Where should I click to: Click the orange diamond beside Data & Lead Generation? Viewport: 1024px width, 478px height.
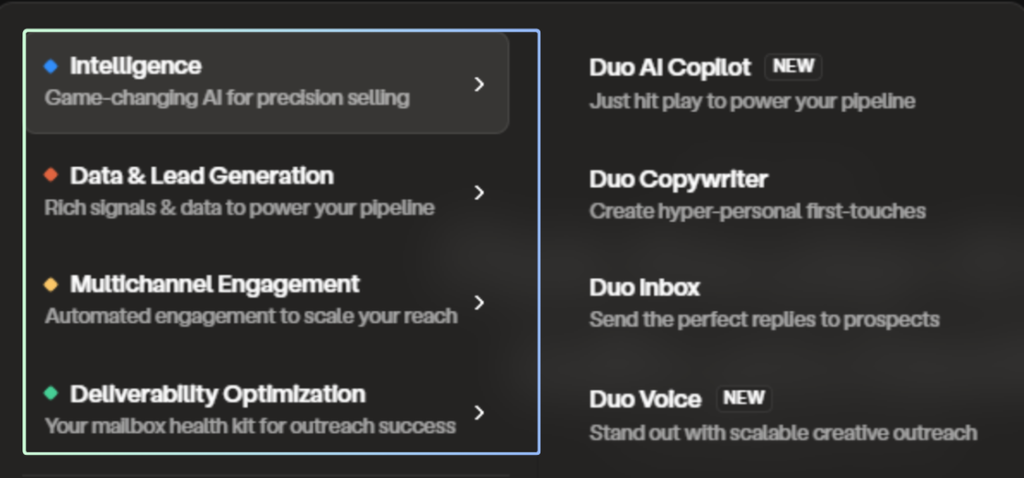pyautogui.click(x=51, y=176)
